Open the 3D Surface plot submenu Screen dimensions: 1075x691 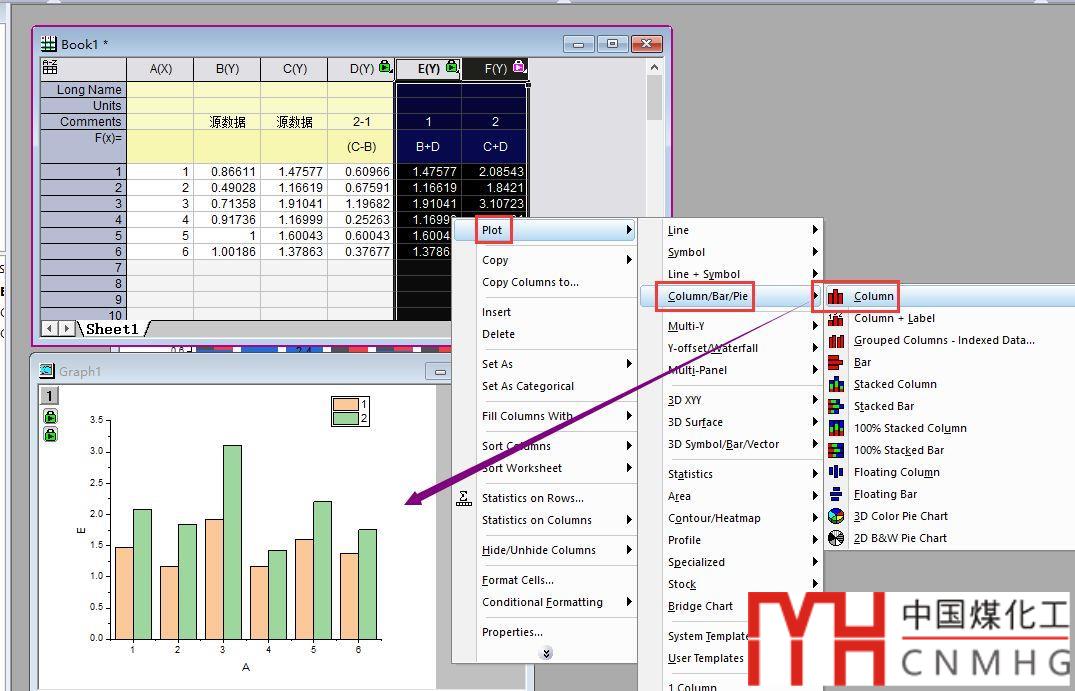point(731,422)
